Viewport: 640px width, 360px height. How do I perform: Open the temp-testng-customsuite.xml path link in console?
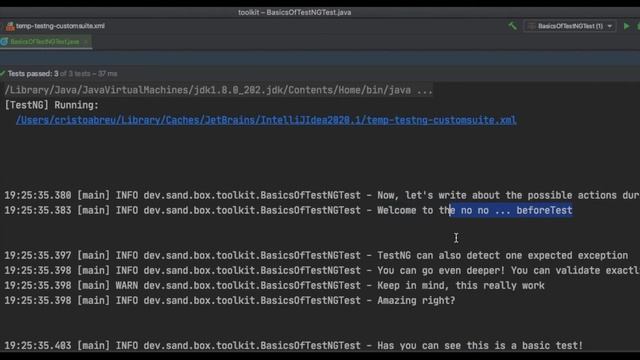point(266,120)
